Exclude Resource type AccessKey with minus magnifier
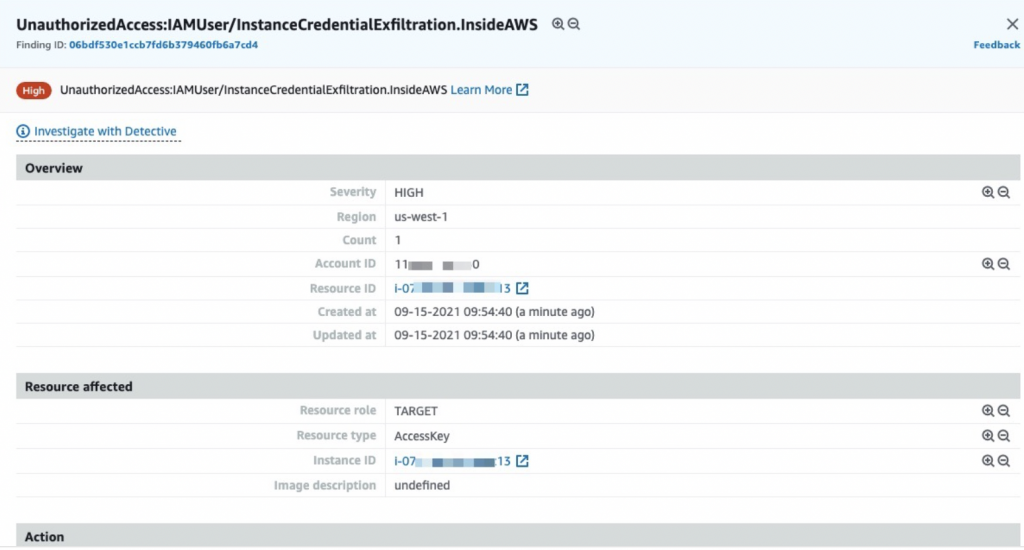Viewport: 1024px width, 550px height. click(x=1004, y=436)
